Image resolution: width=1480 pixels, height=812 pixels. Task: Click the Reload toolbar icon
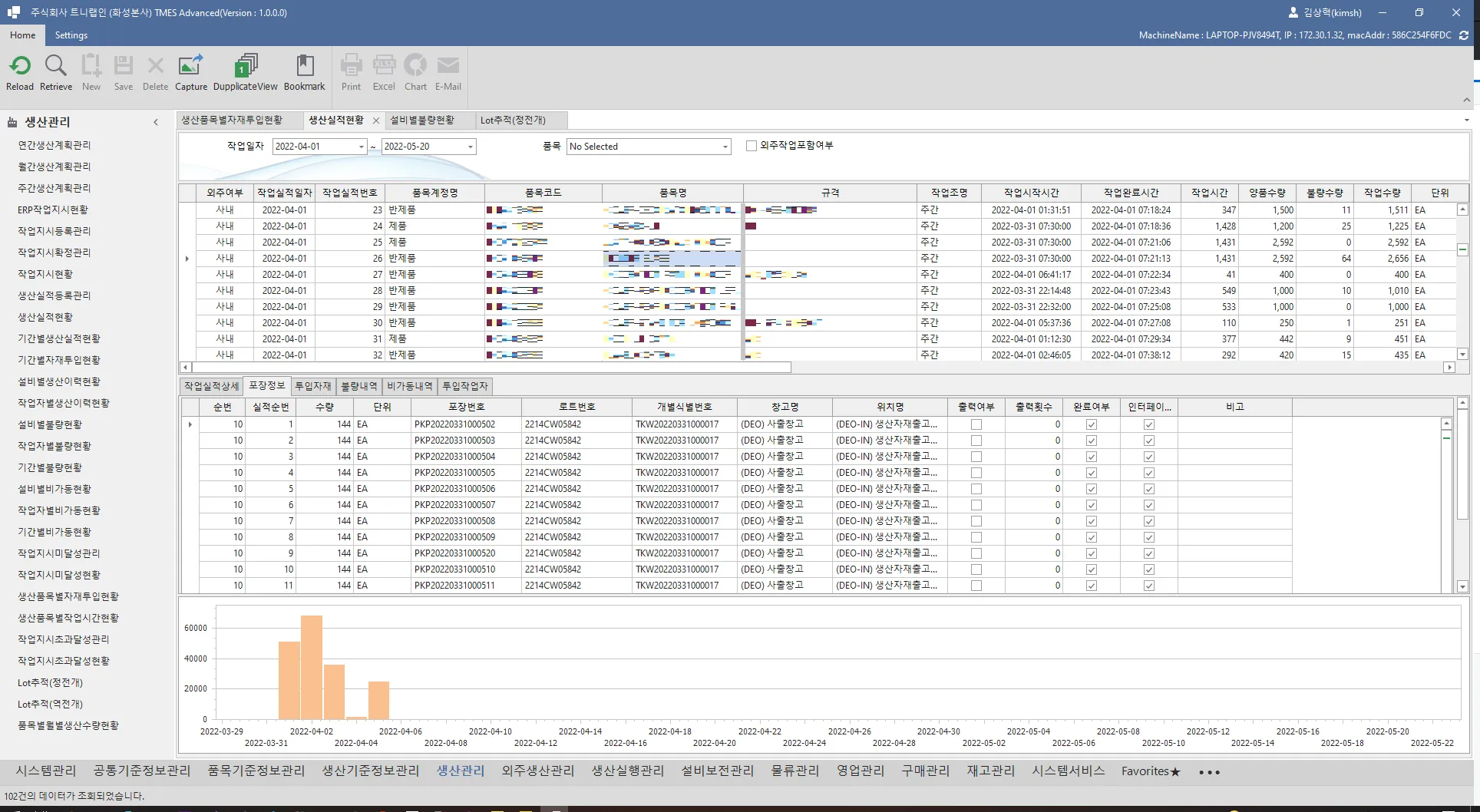tap(20, 66)
